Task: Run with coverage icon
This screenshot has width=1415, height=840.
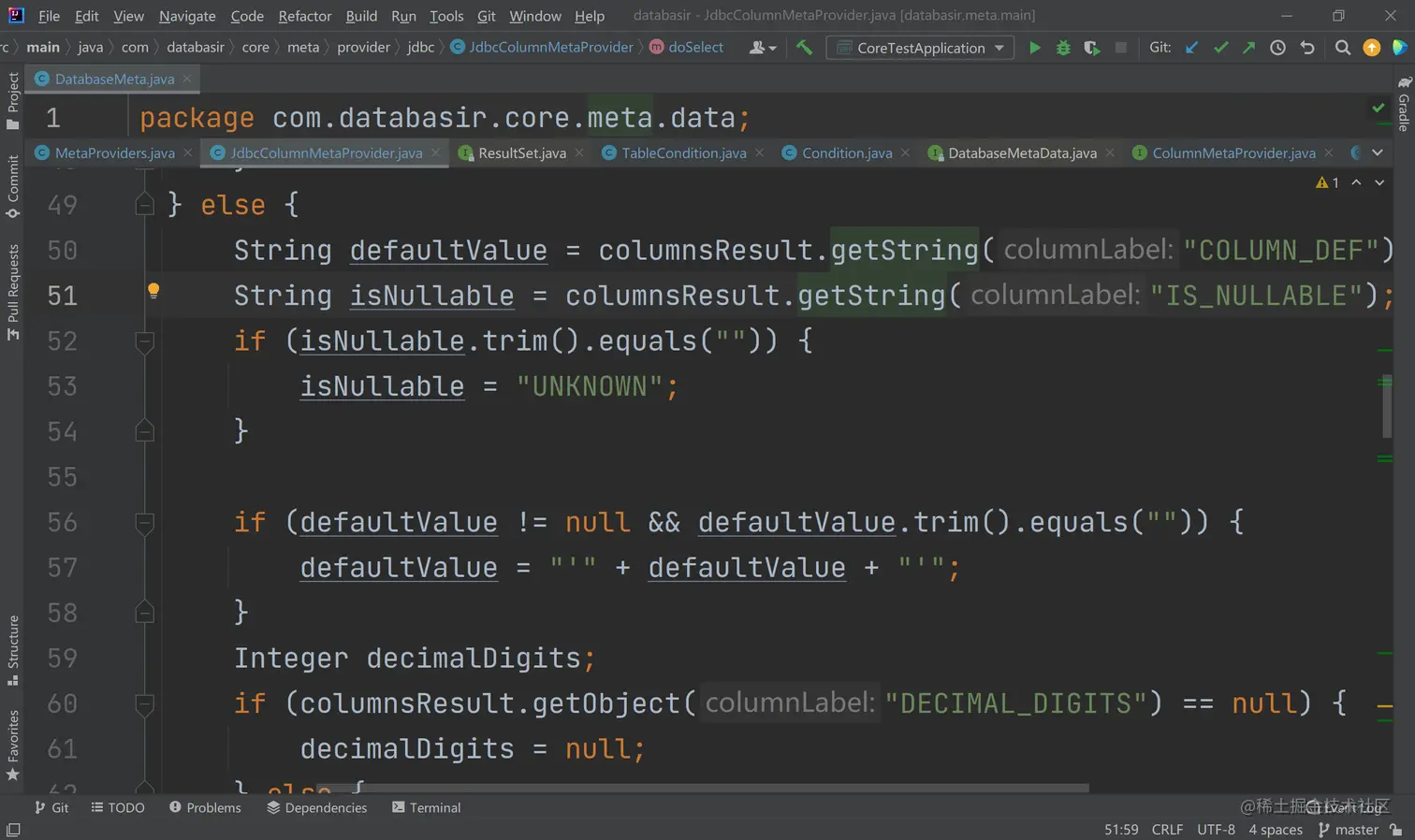Action: [x=1091, y=48]
